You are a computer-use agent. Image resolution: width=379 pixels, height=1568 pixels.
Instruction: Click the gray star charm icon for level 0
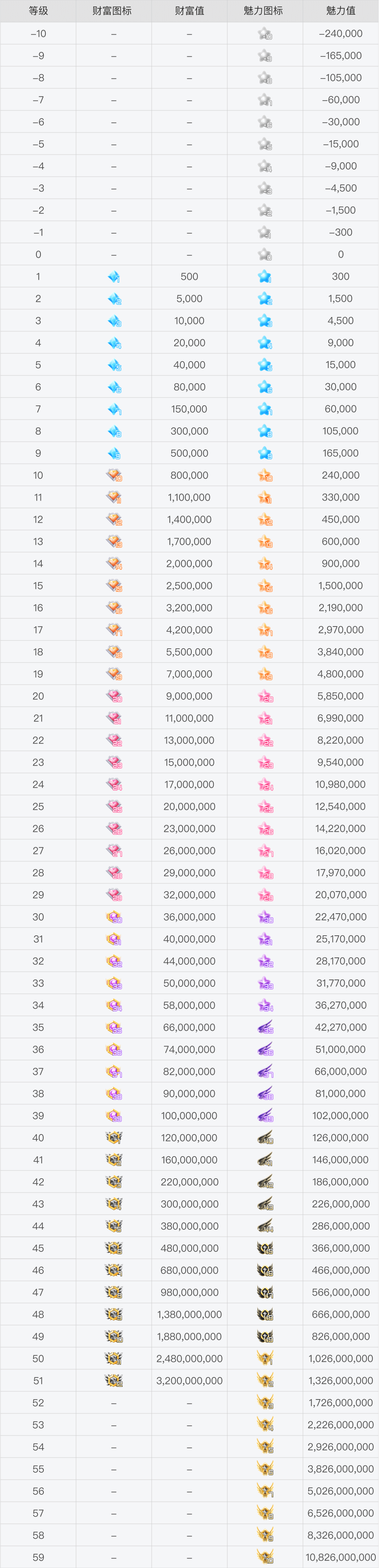coord(265,254)
